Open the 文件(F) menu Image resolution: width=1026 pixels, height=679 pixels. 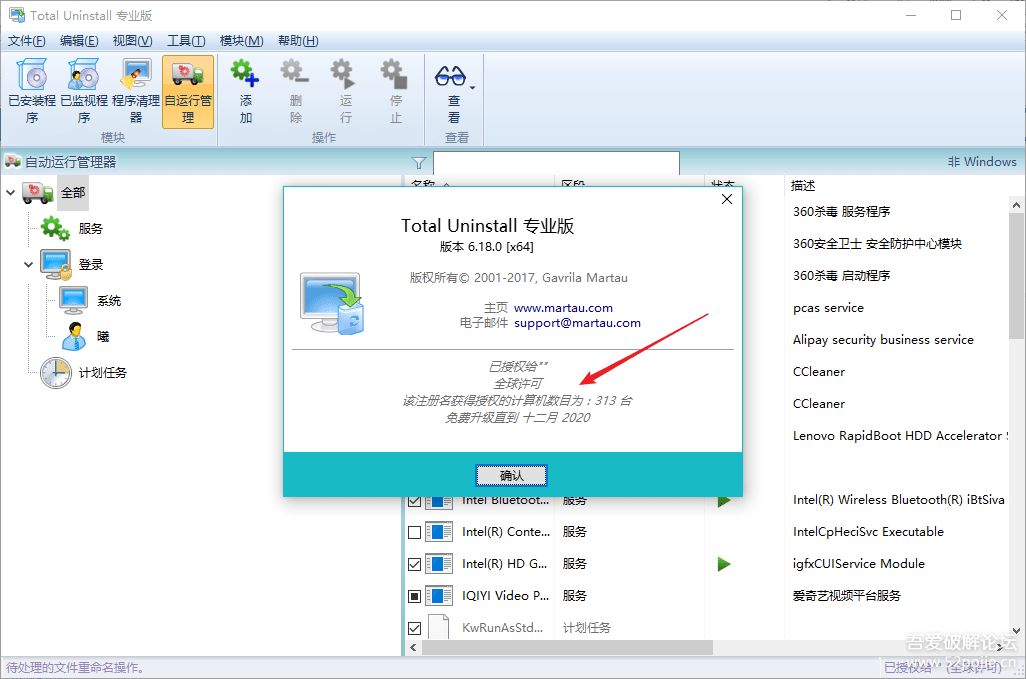point(27,41)
